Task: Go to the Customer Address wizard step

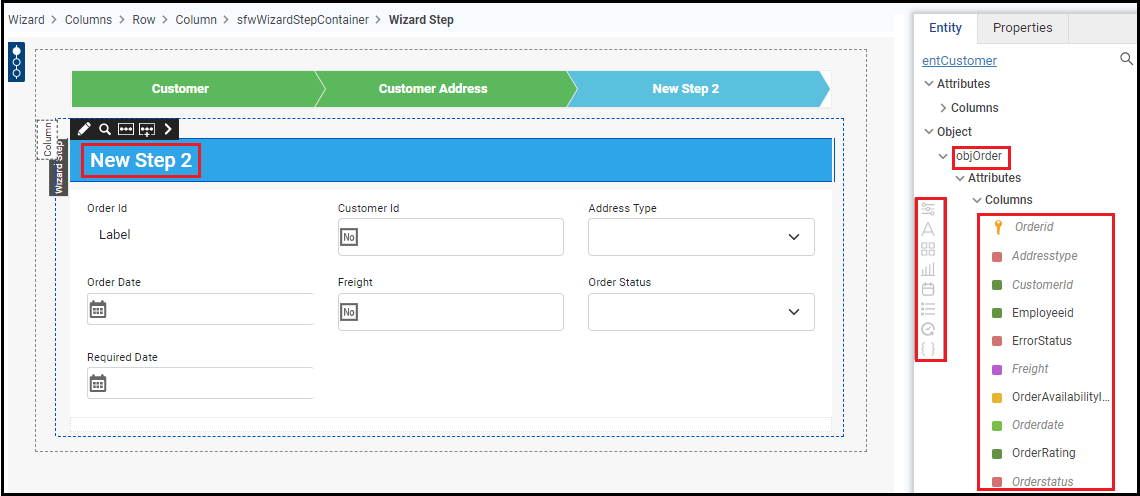Action: click(433, 89)
